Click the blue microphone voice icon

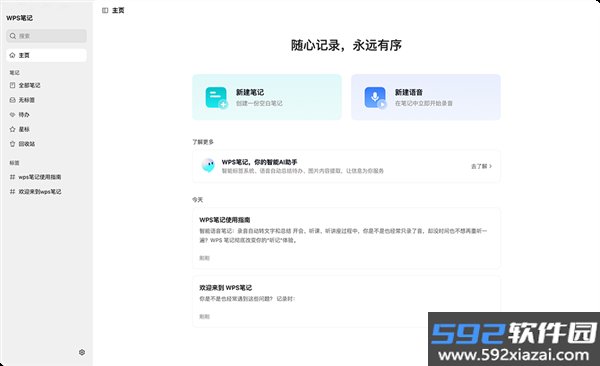[x=375, y=98]
